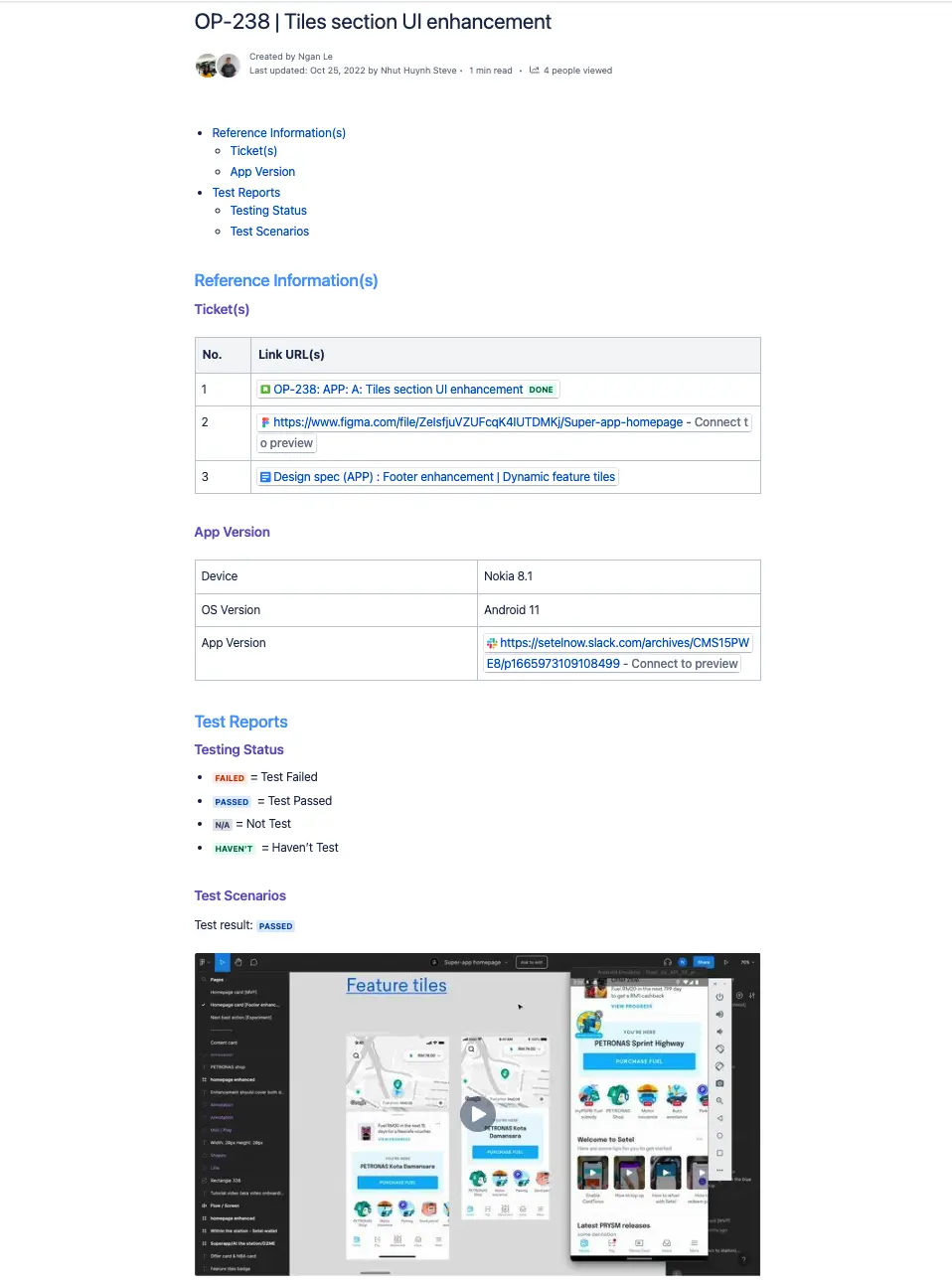Click the 1 min read text
The height and width of the screenshot is (1287, 952).
[491, 71]
